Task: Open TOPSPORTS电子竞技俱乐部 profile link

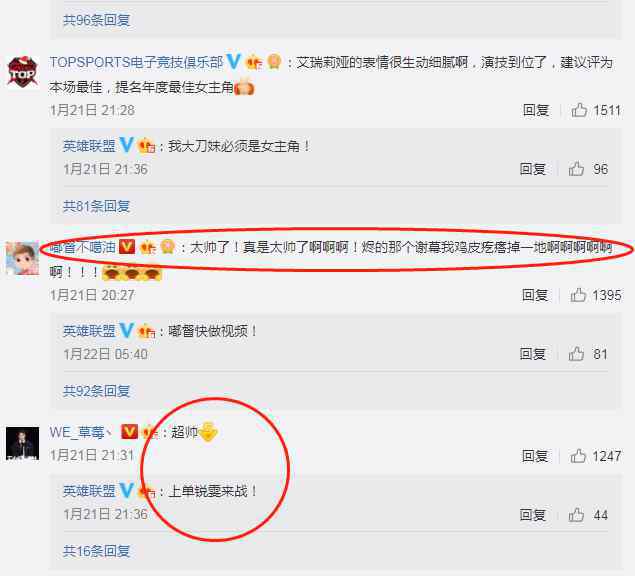Action: (136, 62)
